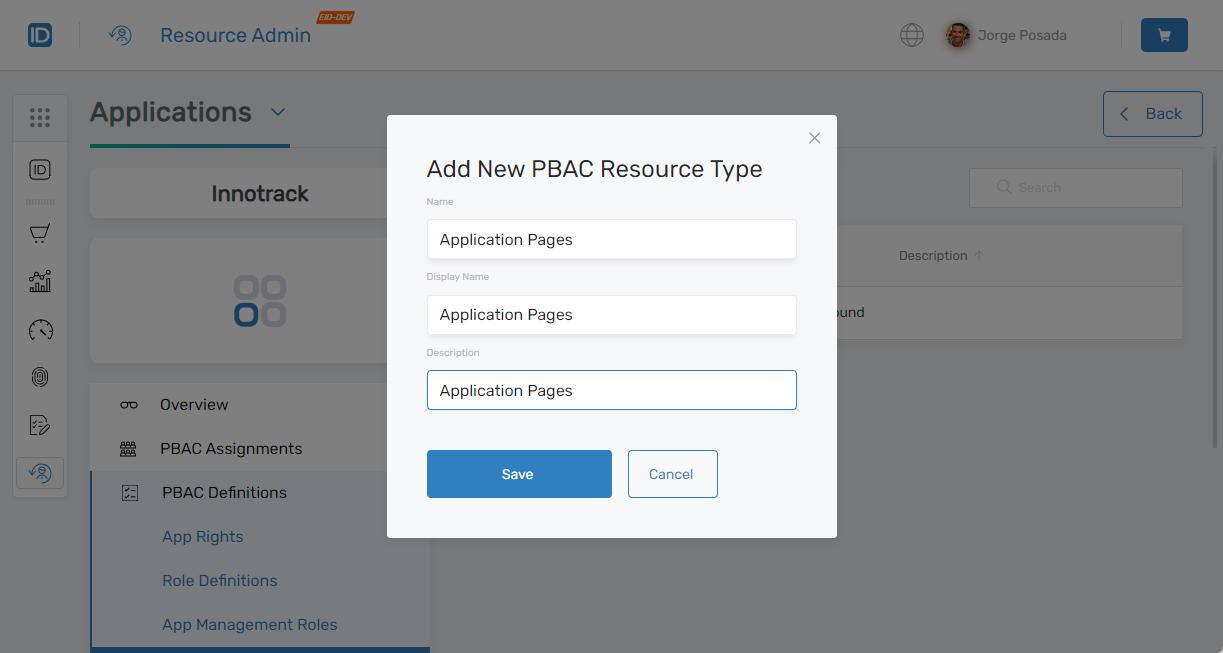Click the document edit icon in the sidebar
Screen dimensions: 1223x653
pyautogui.click(x=40, y=424)
